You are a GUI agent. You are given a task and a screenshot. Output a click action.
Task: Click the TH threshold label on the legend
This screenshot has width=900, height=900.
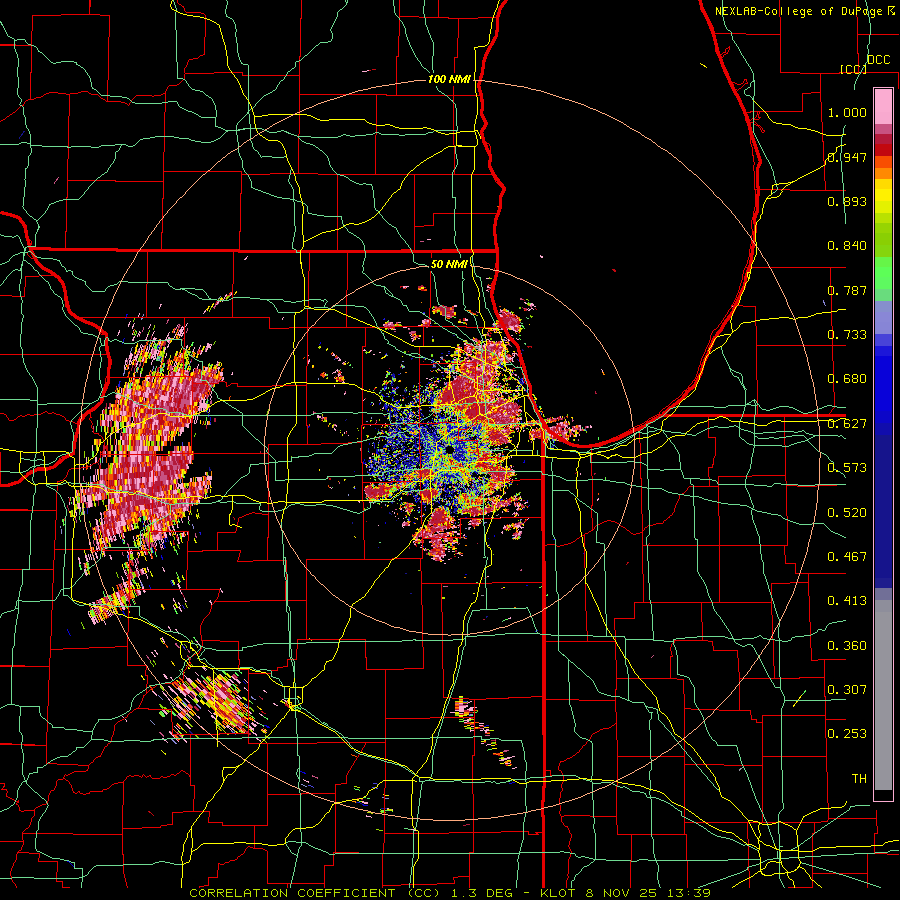point(859,779)
